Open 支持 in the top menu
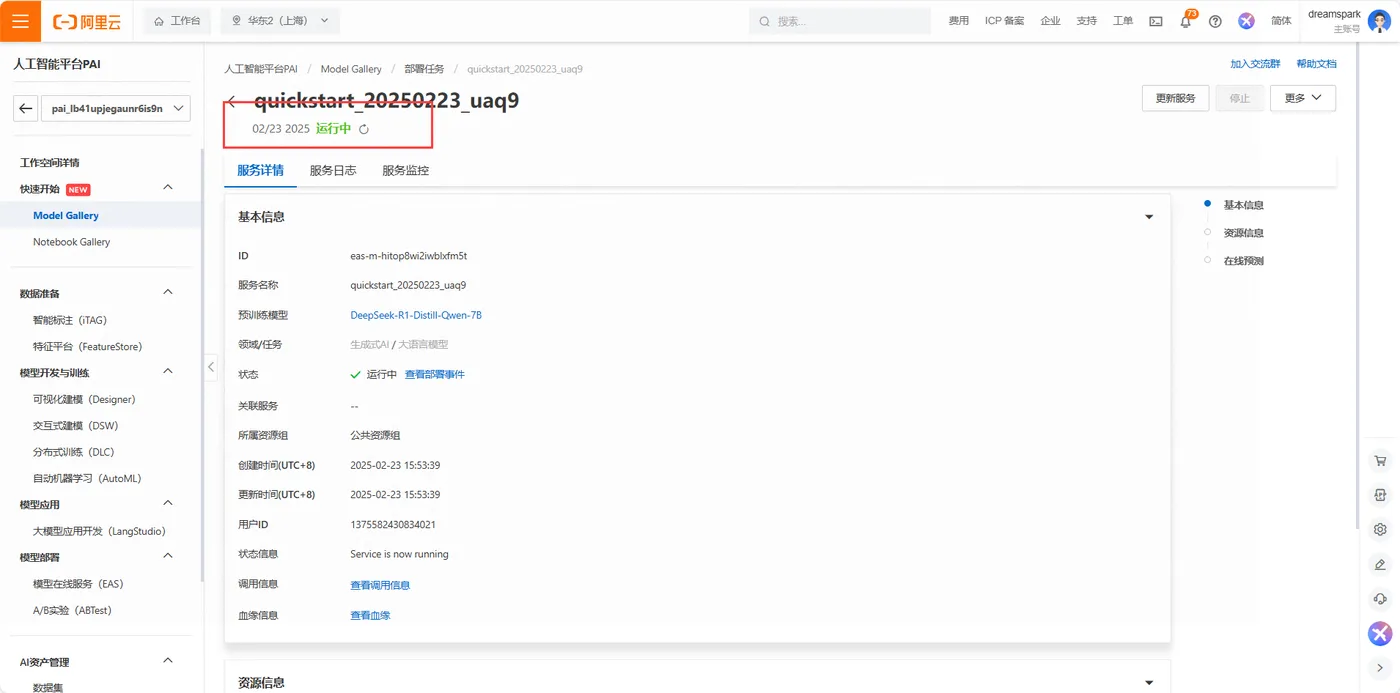This screenshot has height=693, width=1400. pos(1086,21)
